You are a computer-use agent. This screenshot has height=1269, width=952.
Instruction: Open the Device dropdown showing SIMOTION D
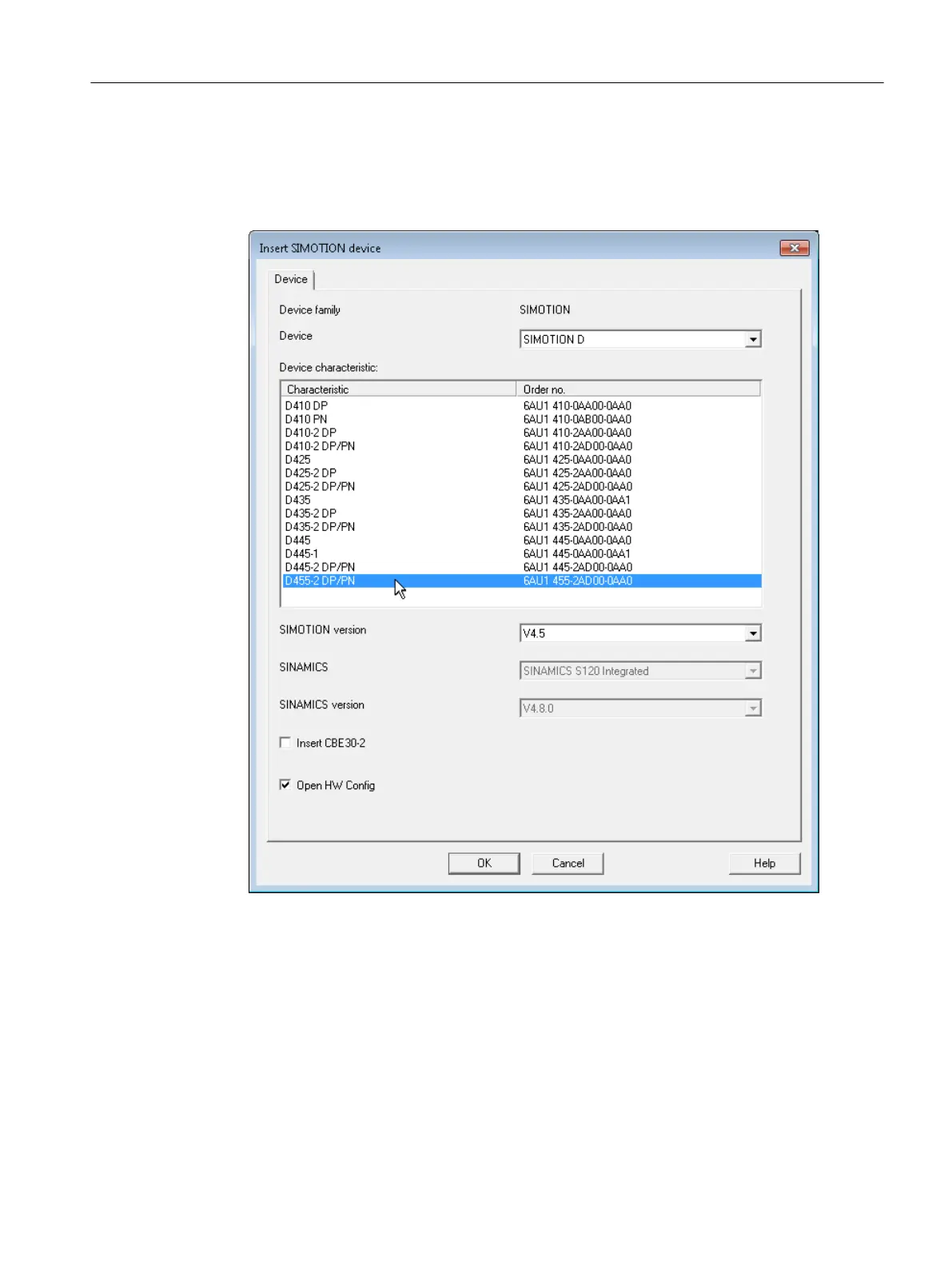pos(753,339)
